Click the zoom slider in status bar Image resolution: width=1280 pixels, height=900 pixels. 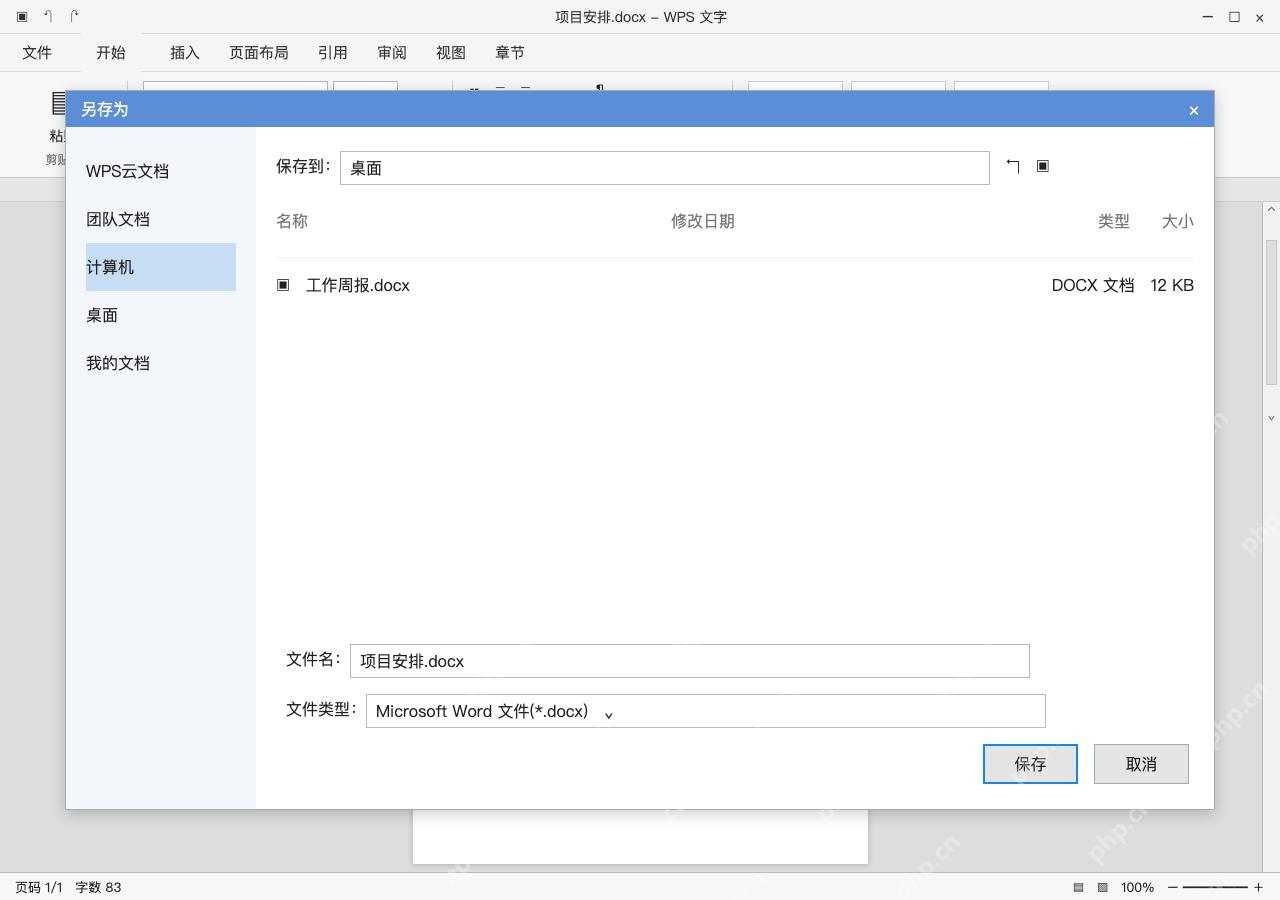pos(1215,887)
